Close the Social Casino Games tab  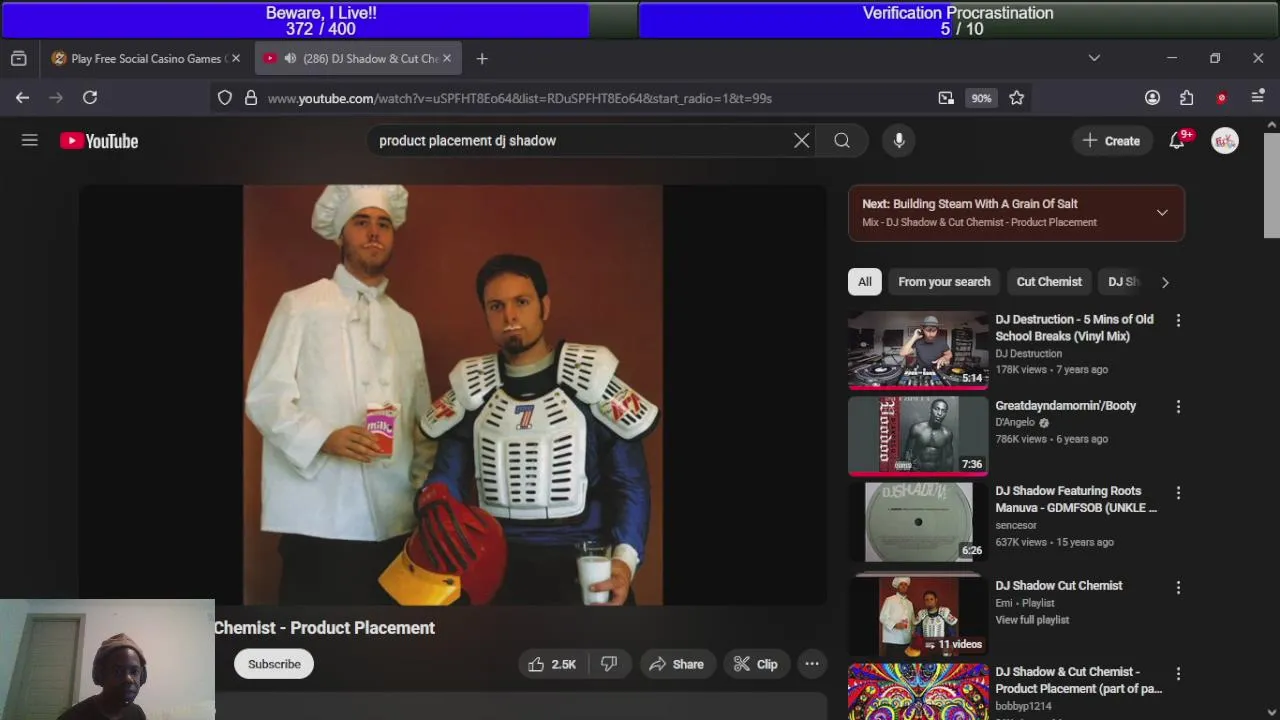pos(236,59)
